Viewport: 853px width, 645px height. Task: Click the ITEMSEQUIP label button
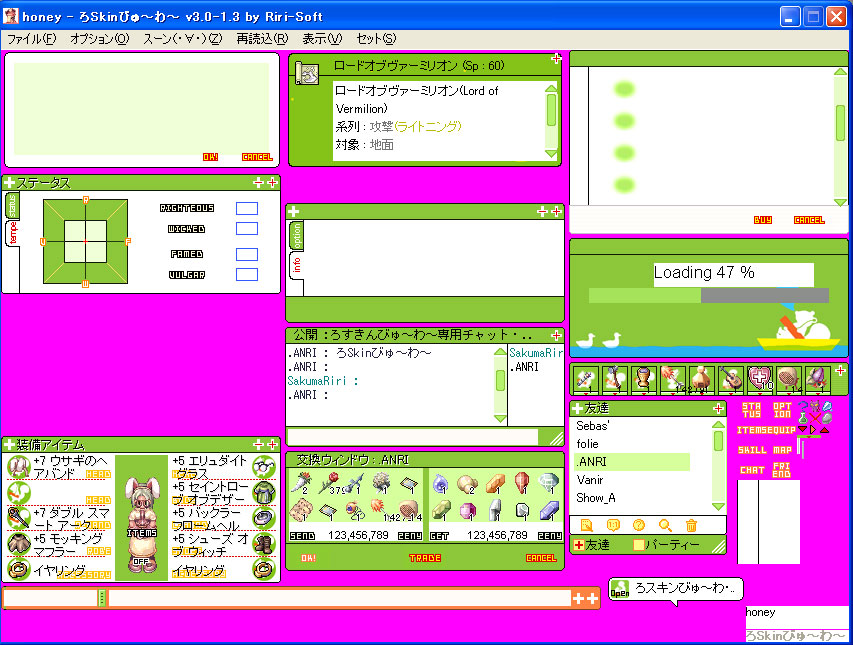(x=766, y=430)
